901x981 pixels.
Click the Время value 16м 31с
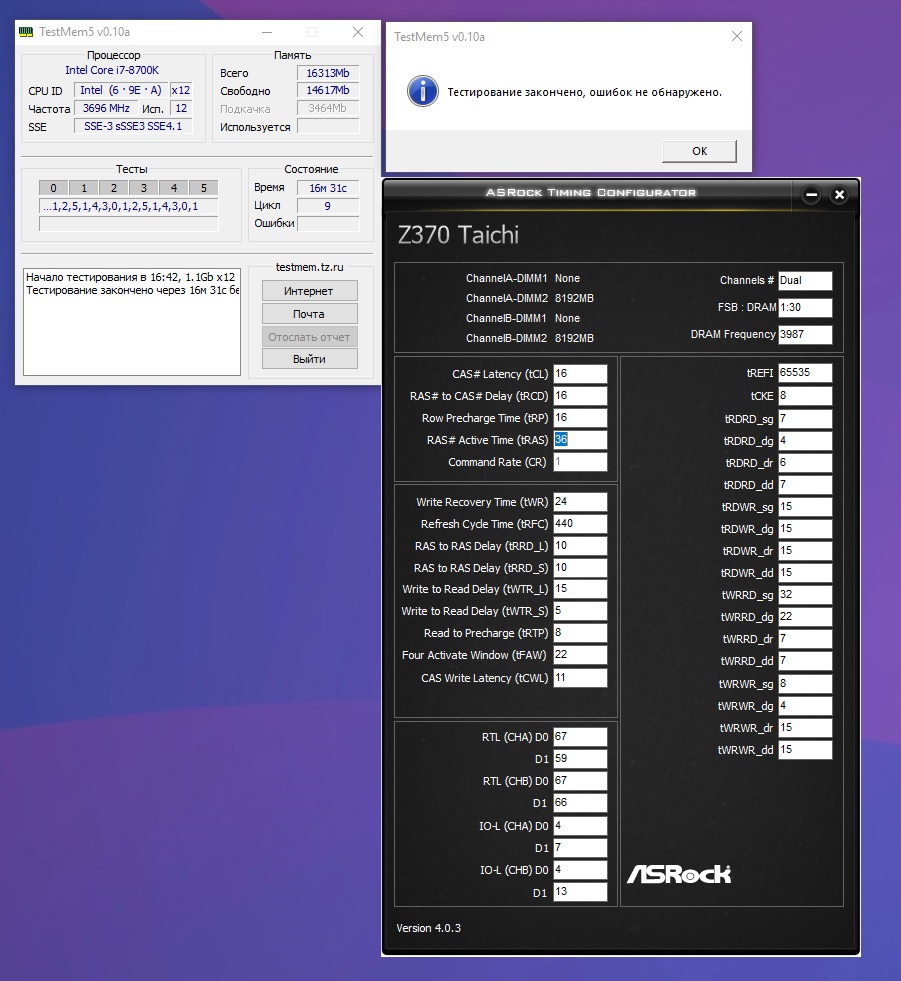coord(328,188)
